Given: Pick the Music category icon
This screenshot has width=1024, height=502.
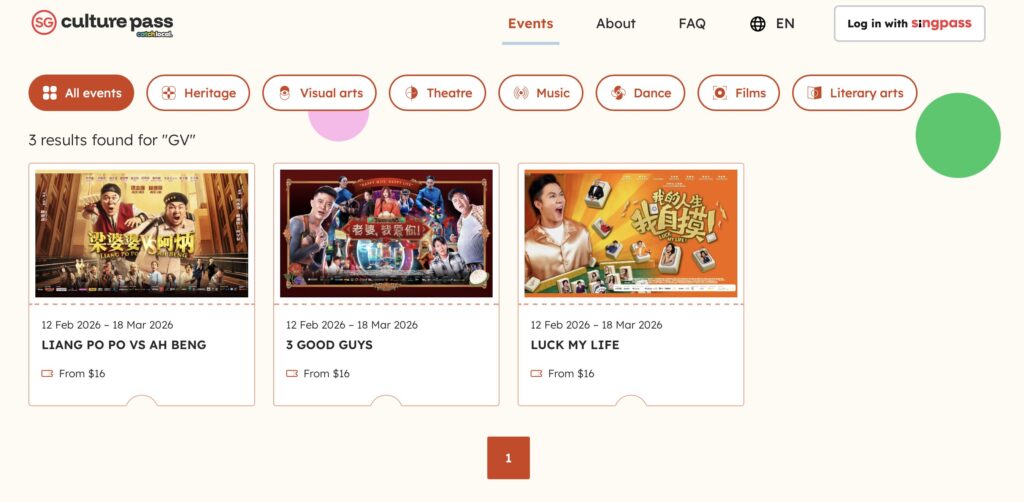Looking at the screenshot, I should [520, 93].
